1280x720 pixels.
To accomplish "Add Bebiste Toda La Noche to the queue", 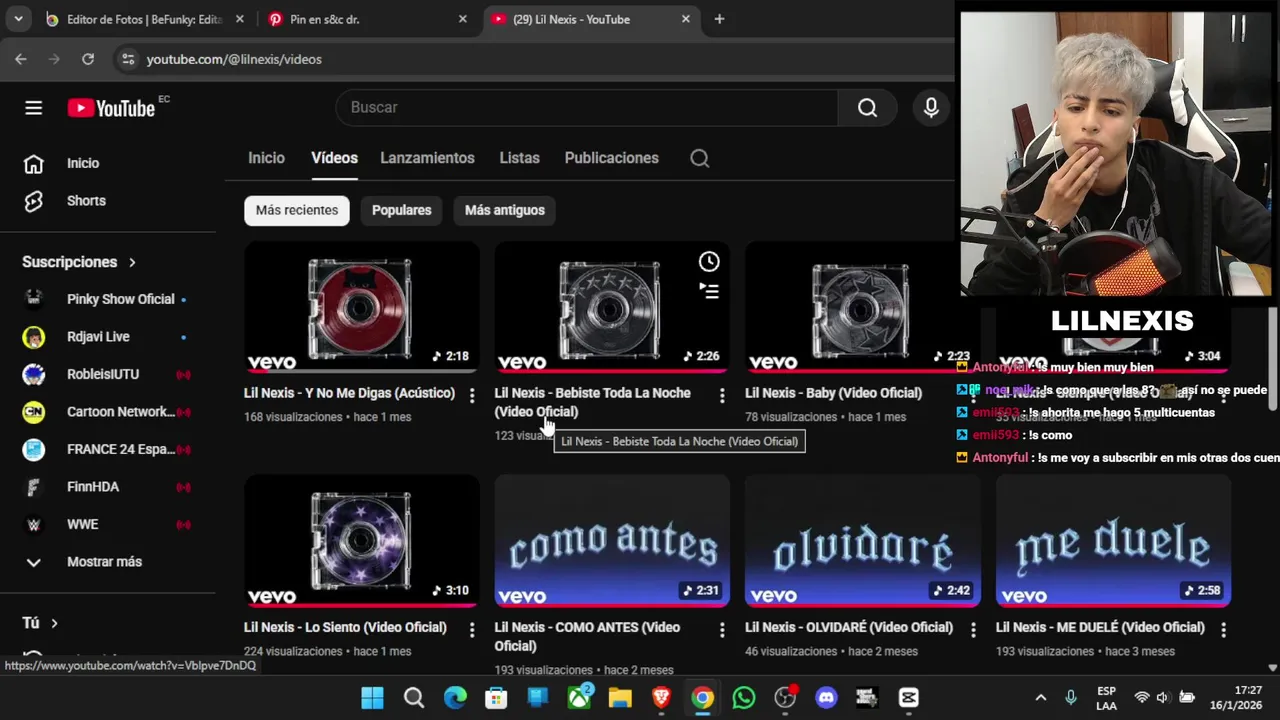I will click(709, 291).
